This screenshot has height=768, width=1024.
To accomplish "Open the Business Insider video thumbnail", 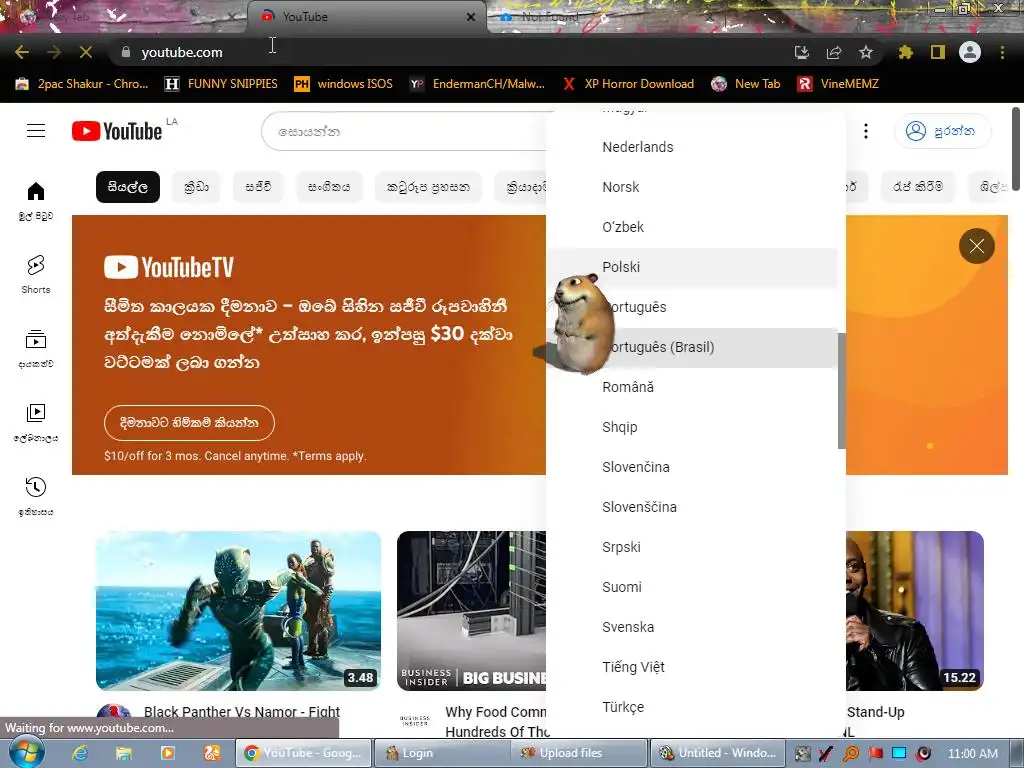I will [x=472, y=611].
